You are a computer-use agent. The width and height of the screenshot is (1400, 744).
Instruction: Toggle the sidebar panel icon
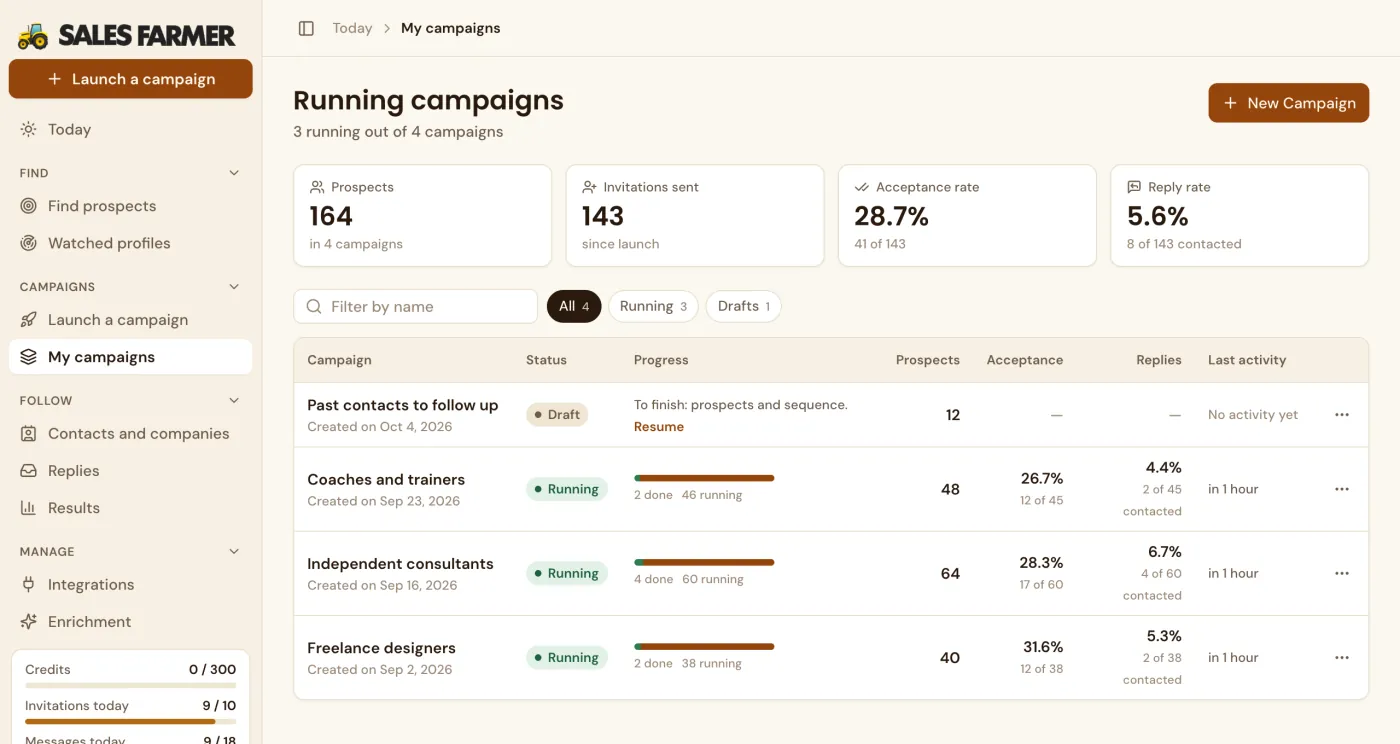pos(306,28)
